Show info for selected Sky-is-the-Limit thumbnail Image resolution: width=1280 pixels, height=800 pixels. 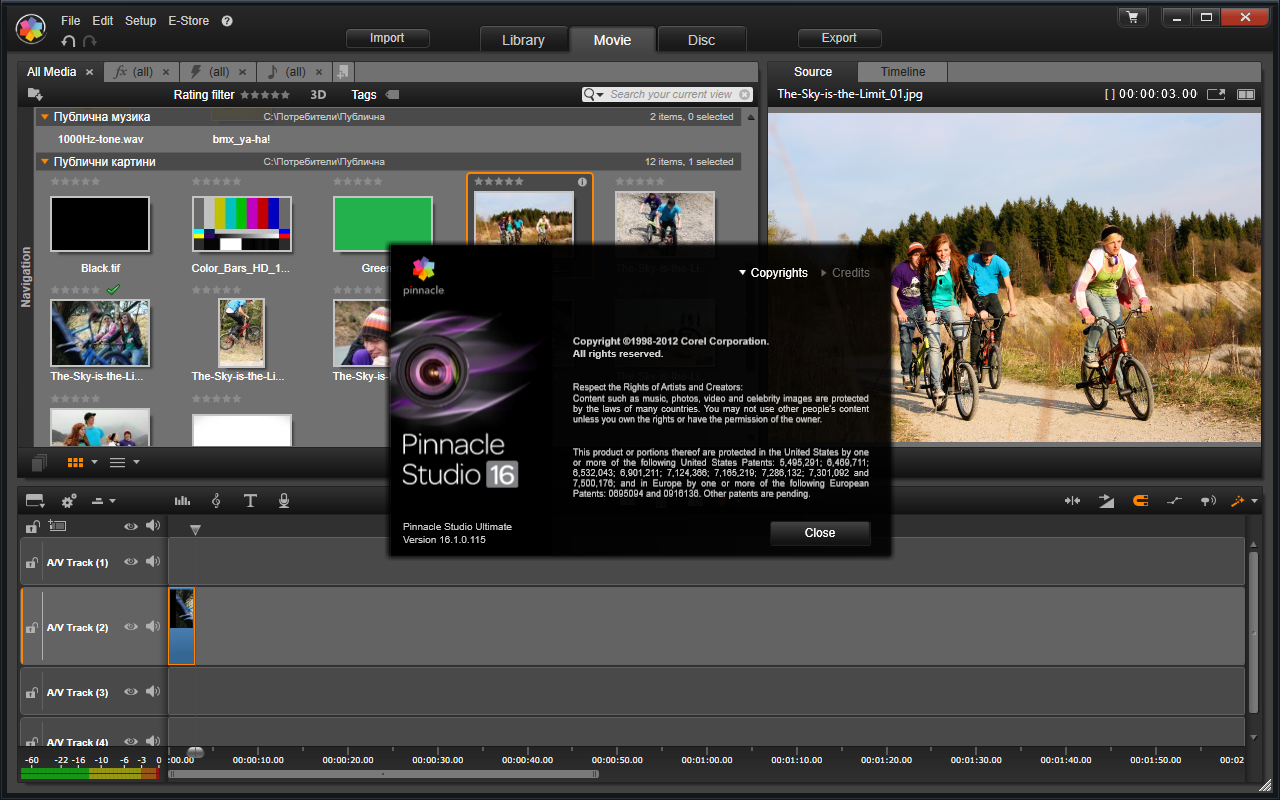582,182
